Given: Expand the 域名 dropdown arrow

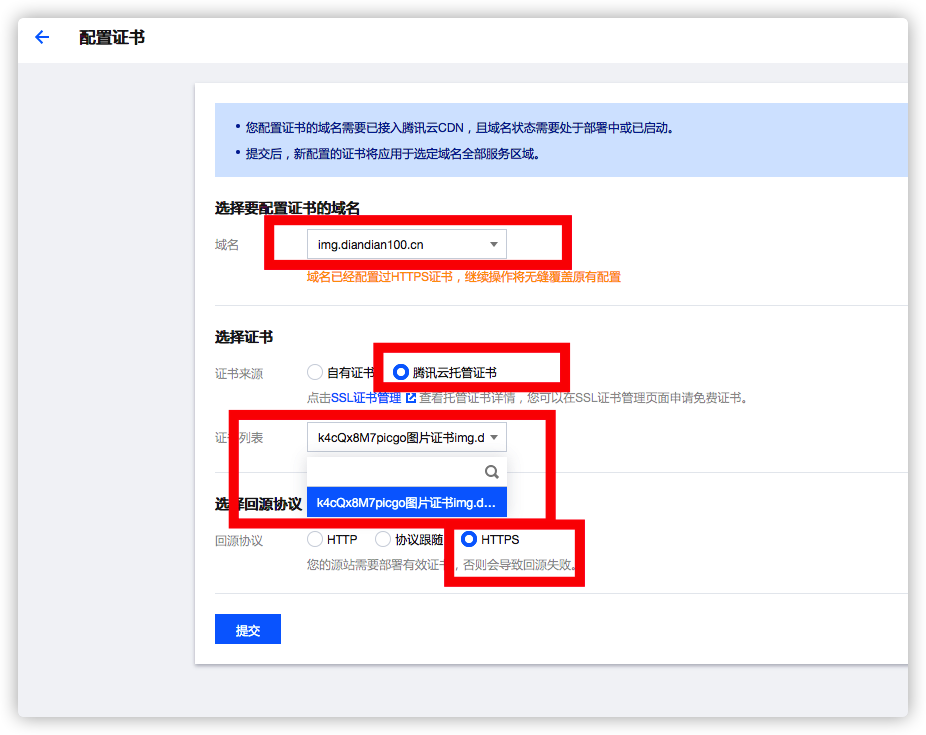Looking at the screenshot, I should point(493,245).
